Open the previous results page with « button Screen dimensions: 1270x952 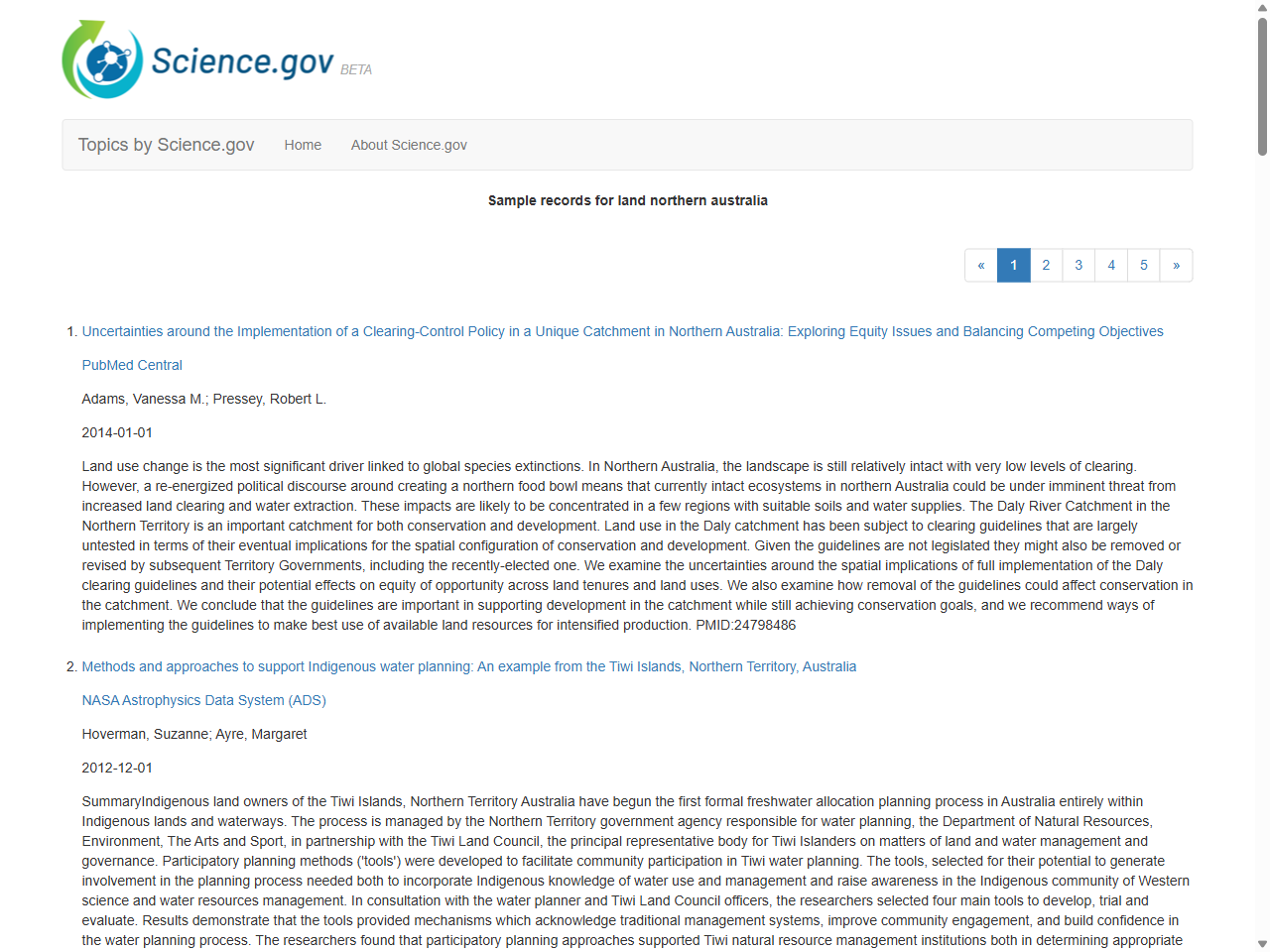(981, 265)
